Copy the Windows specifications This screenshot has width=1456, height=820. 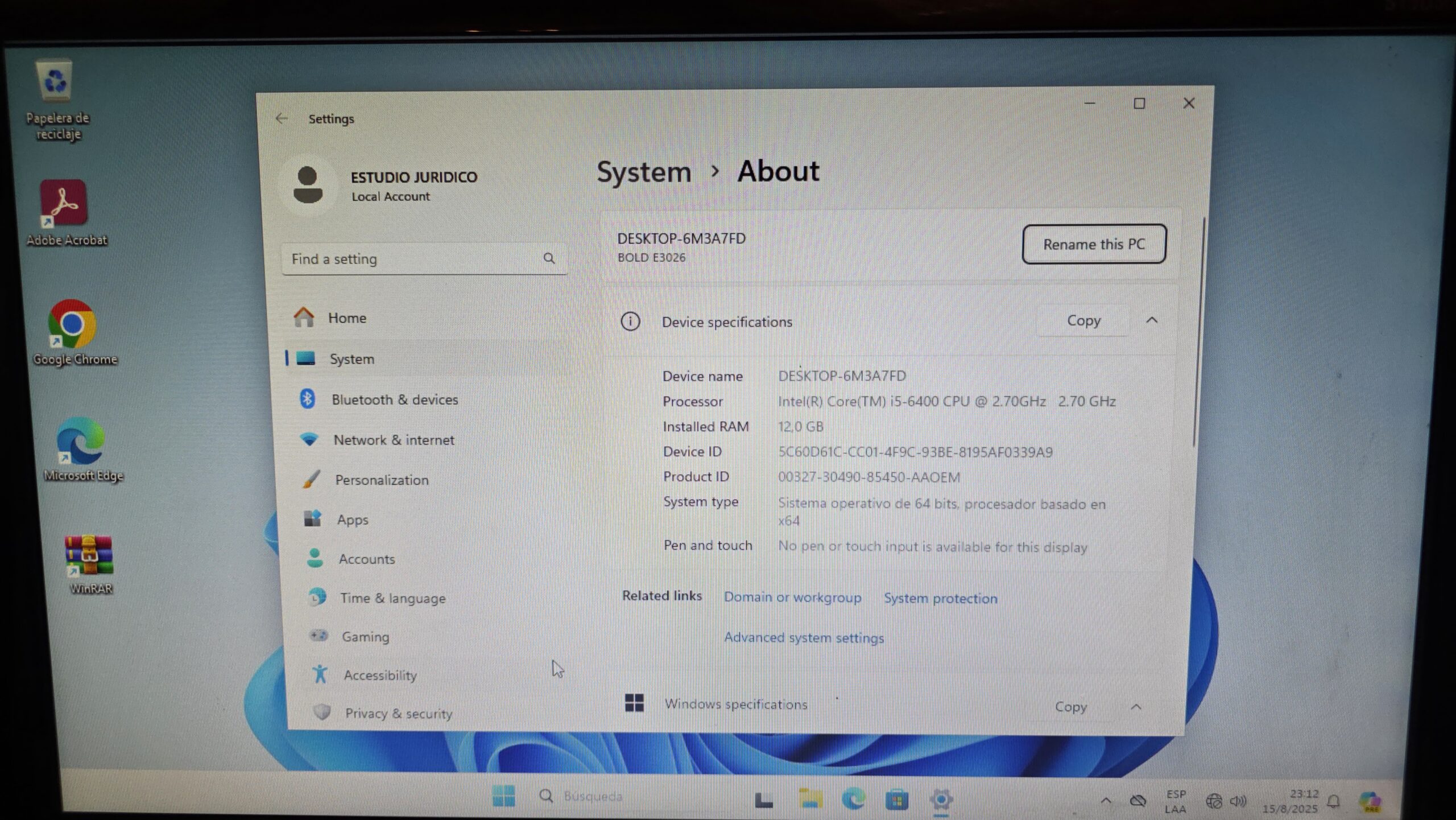tap(1070, 706)
